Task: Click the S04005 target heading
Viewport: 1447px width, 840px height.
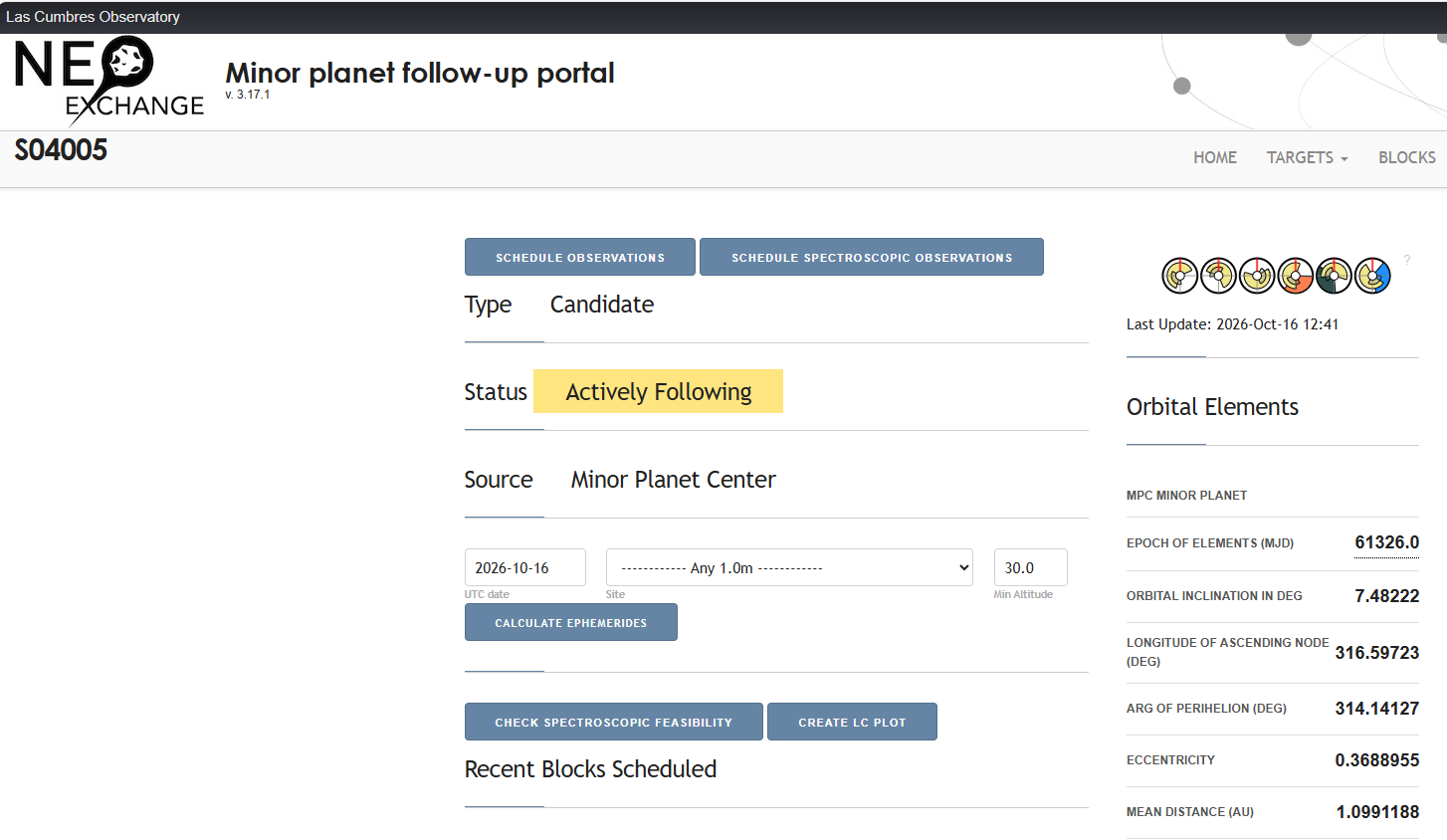Action: [x=61, y=150]
